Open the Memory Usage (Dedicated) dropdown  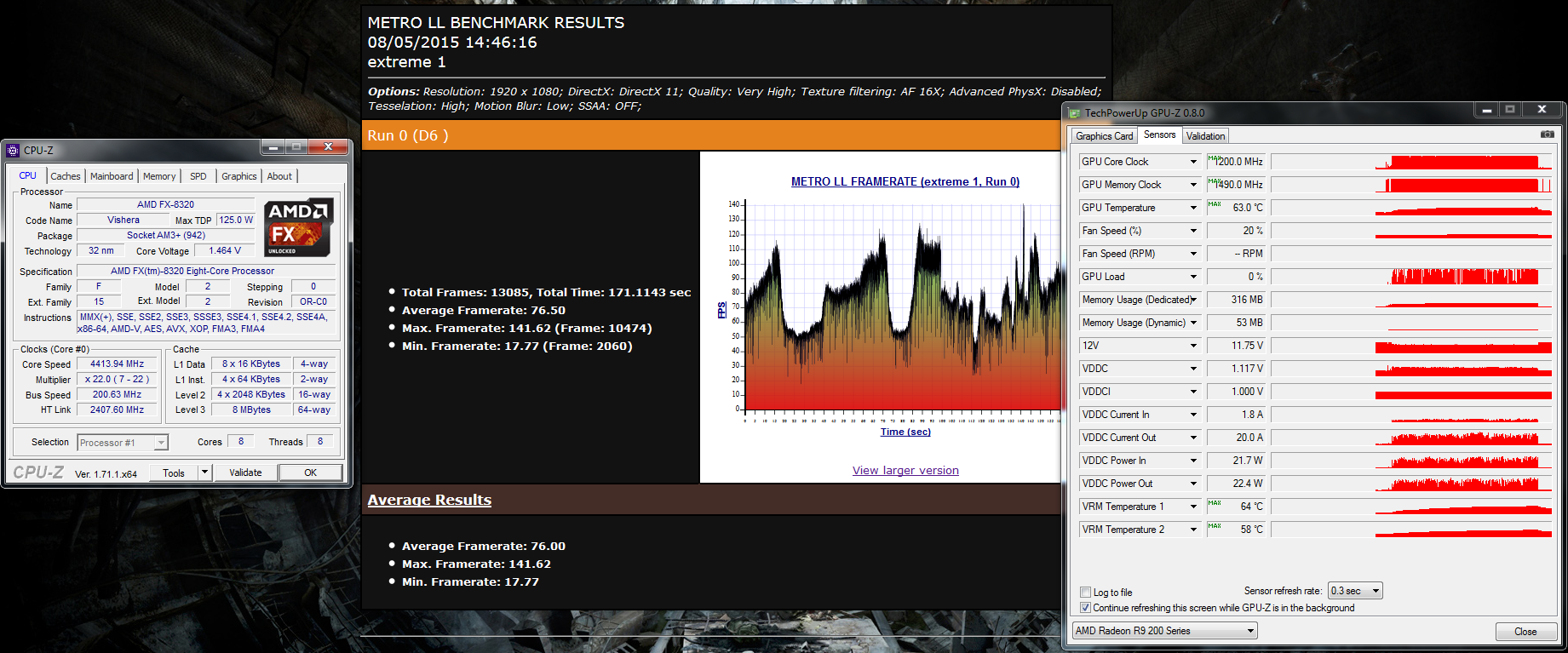pos(1193,300)
